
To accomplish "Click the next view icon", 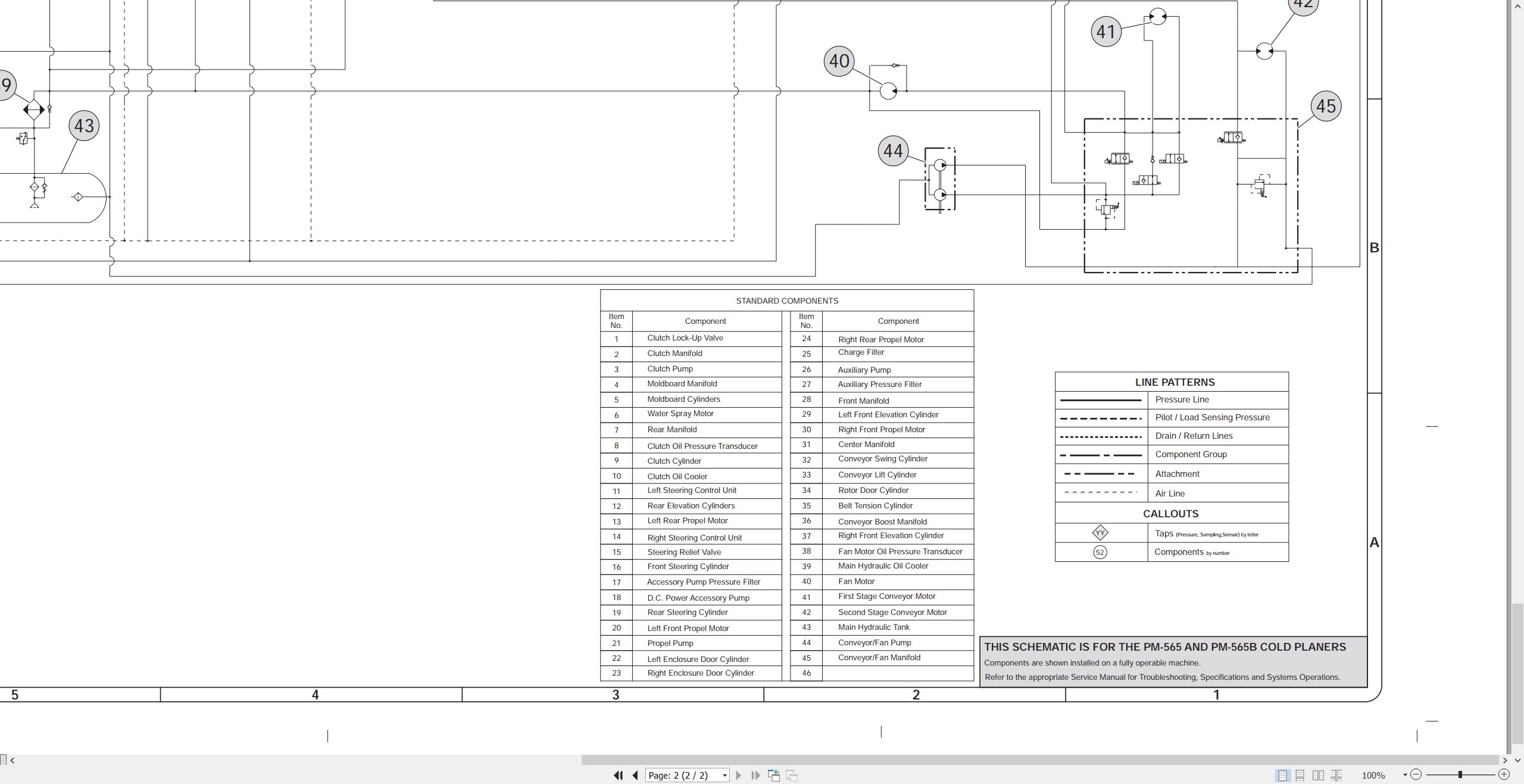I will click(x=792, y=775).
